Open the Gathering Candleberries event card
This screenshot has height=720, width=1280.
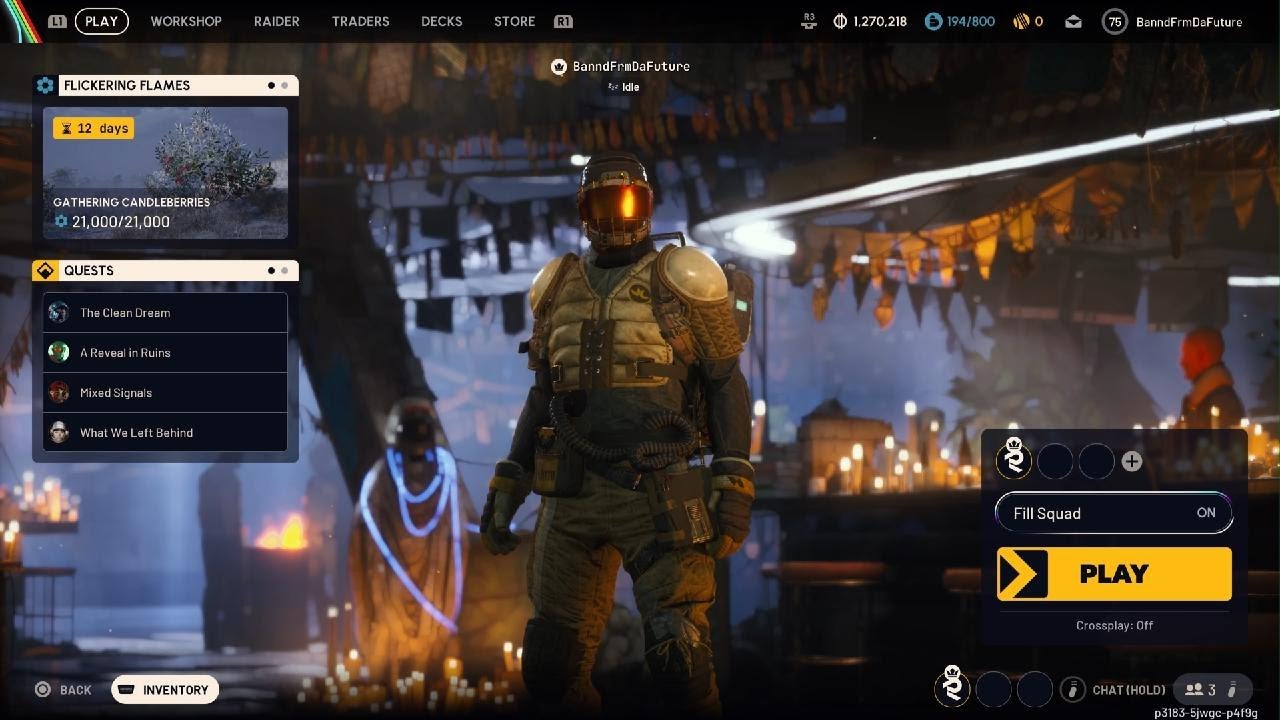165,173
